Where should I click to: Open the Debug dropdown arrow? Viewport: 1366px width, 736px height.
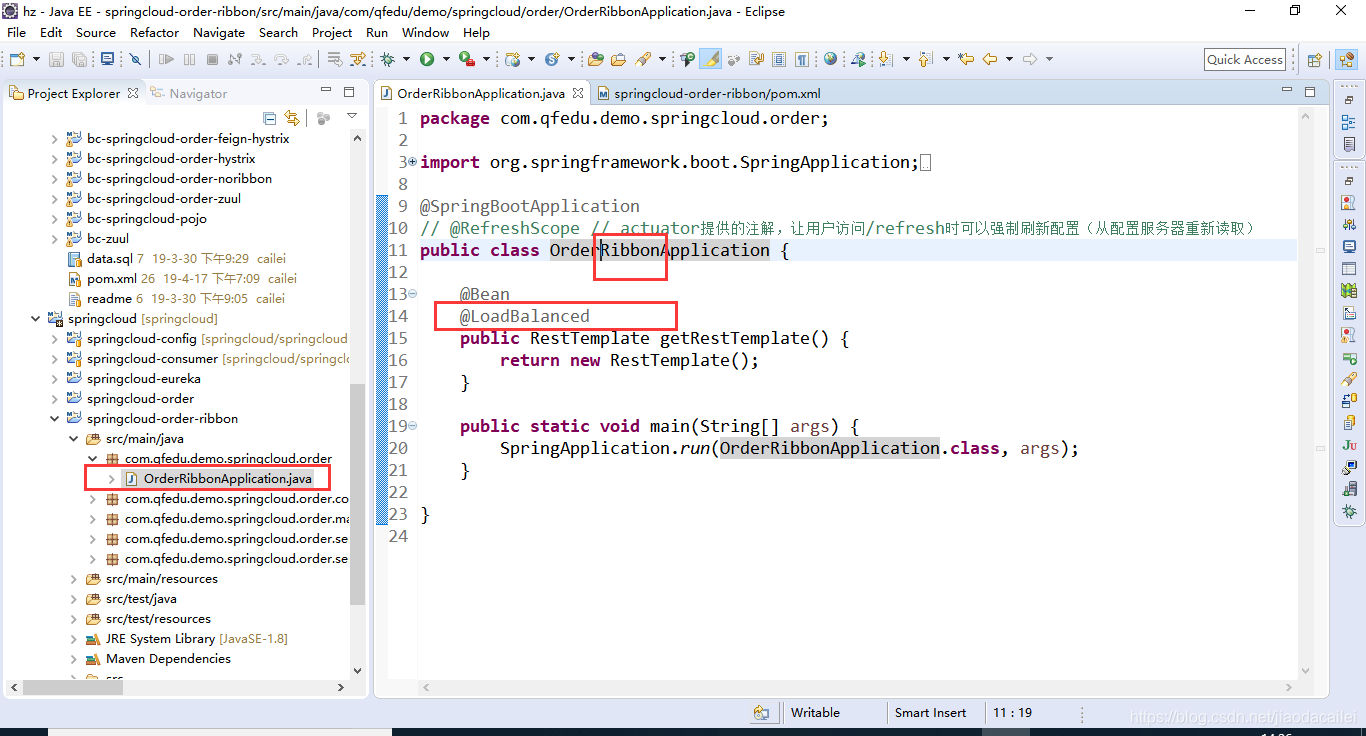point(406,59)
